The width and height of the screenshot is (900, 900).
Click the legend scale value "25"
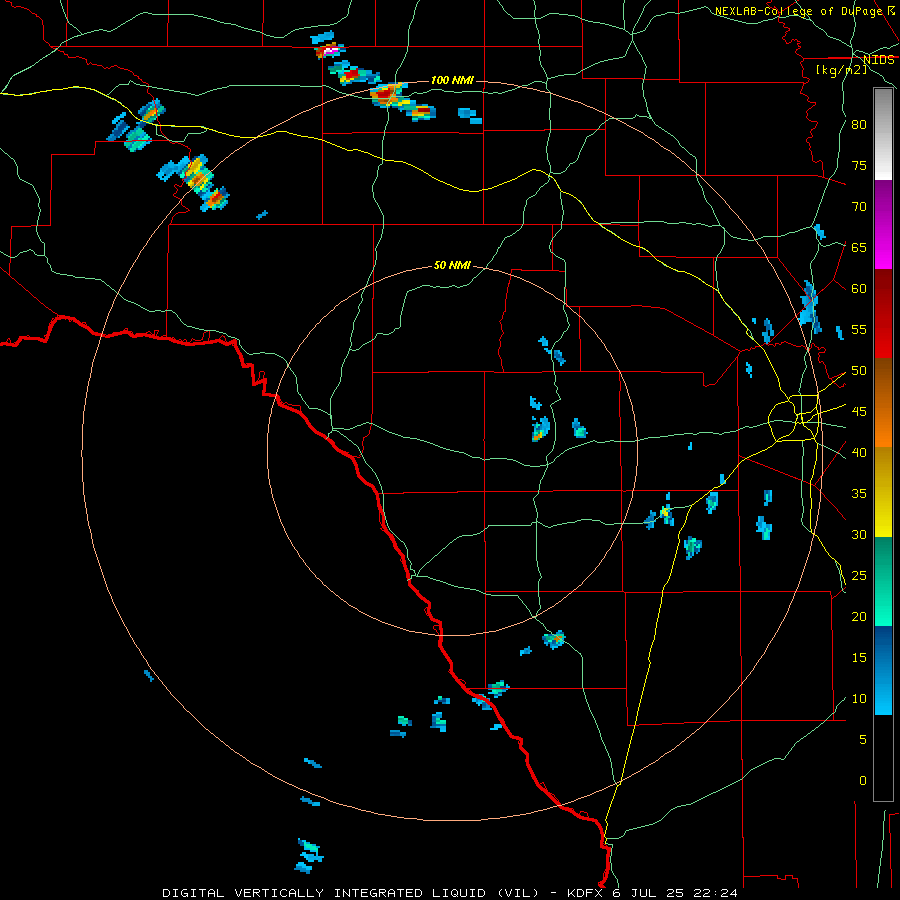(859, 576)
